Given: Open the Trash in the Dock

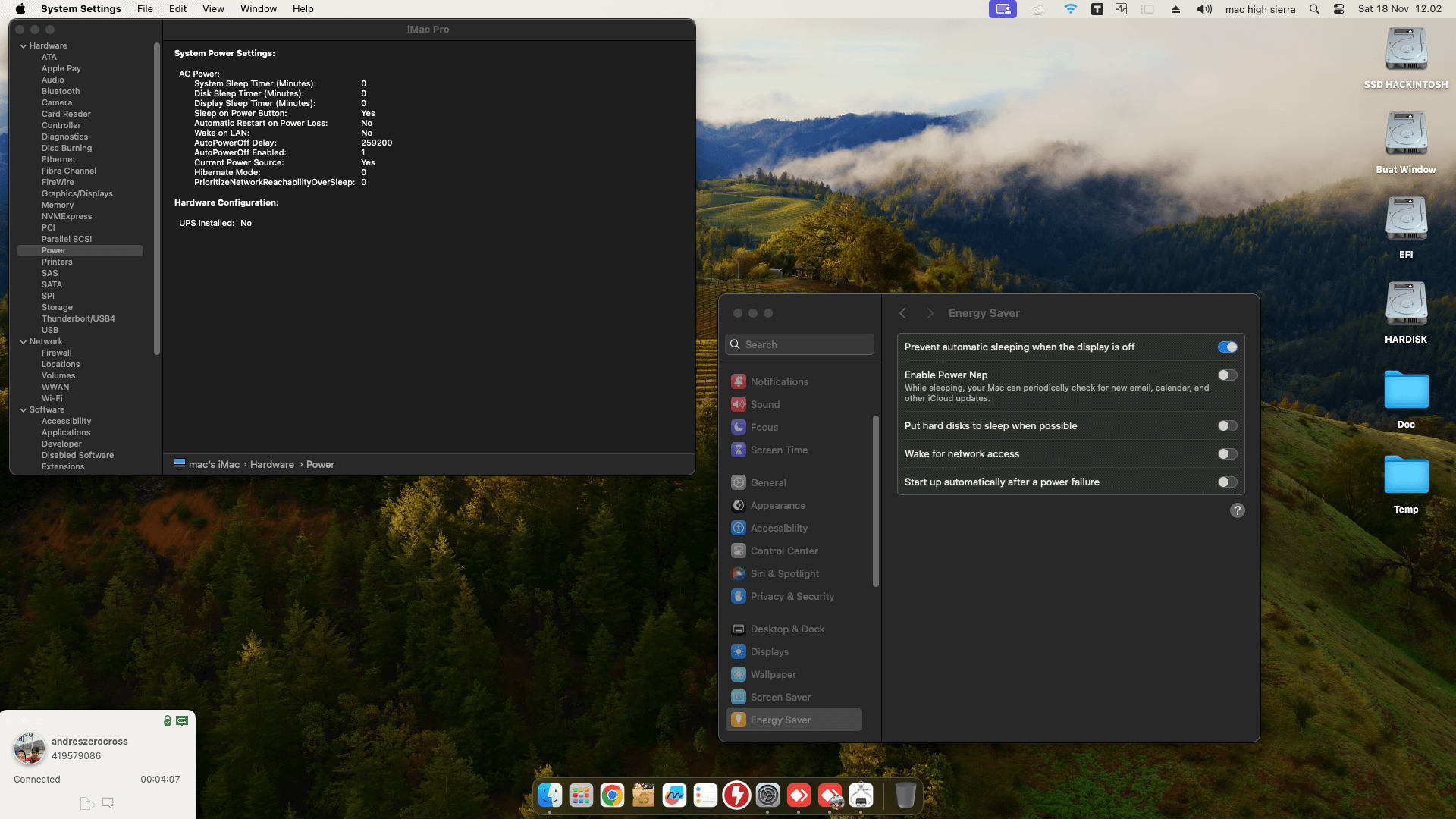Looking at the screenshot, I should pyautogui.click(x=905, y=795).
